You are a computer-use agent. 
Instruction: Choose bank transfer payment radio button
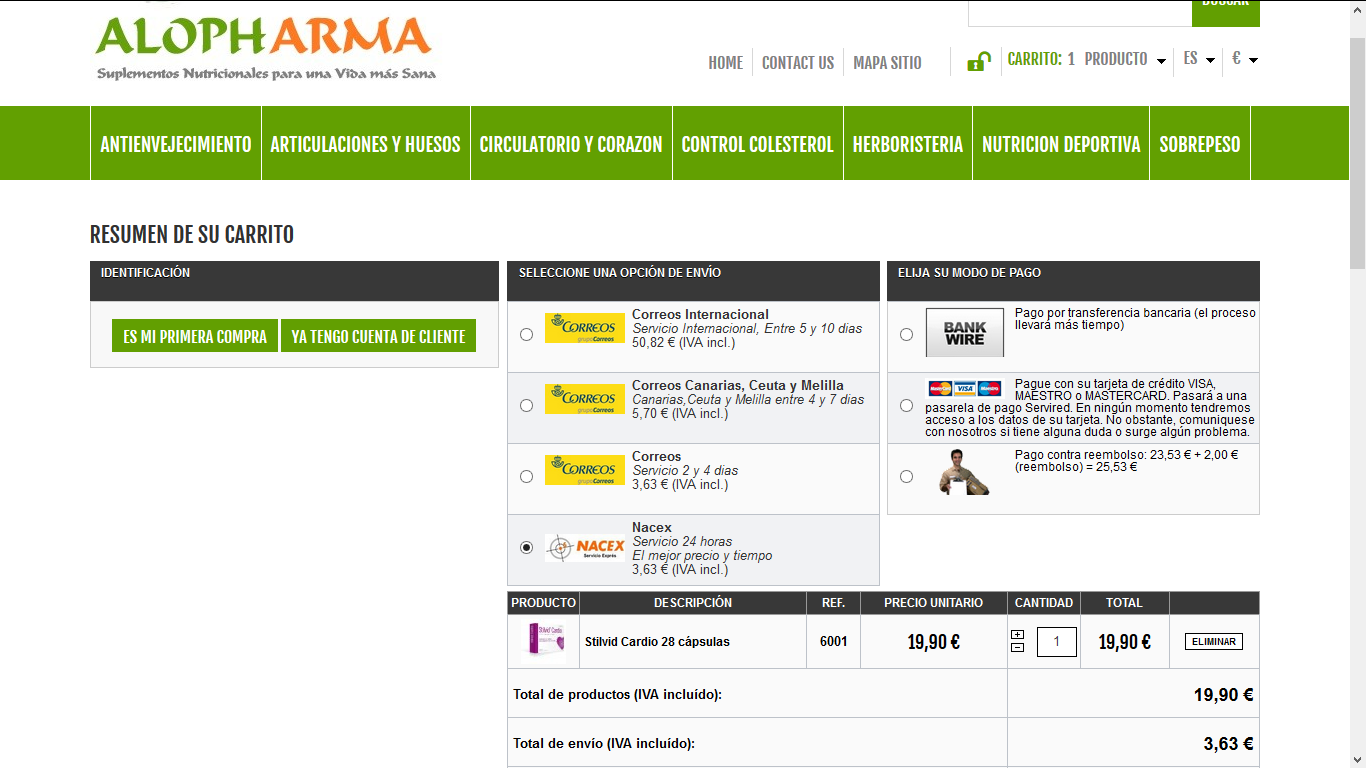[906, 335]
